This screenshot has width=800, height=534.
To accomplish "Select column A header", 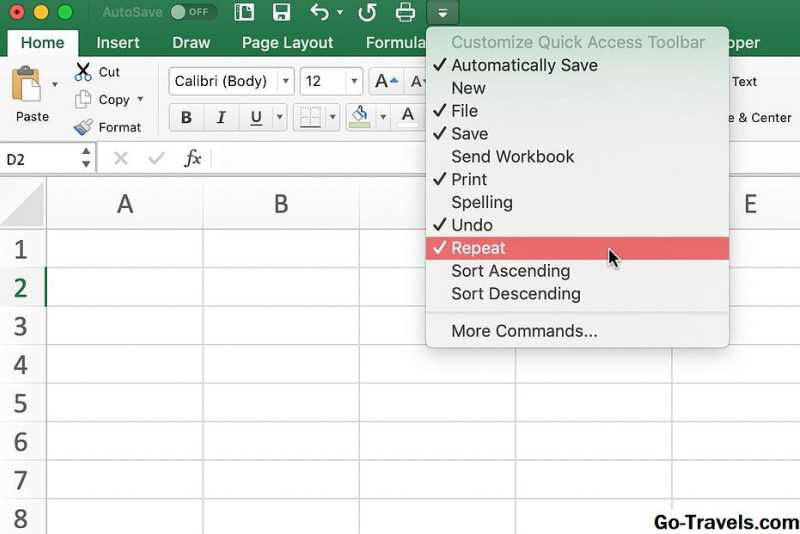I will pyautogui.click(x=125, y=204).
